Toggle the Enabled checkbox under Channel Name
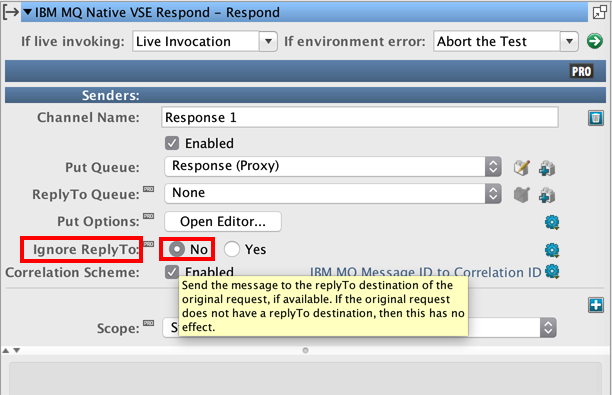 pyautogui.click(x=172, y=143)
